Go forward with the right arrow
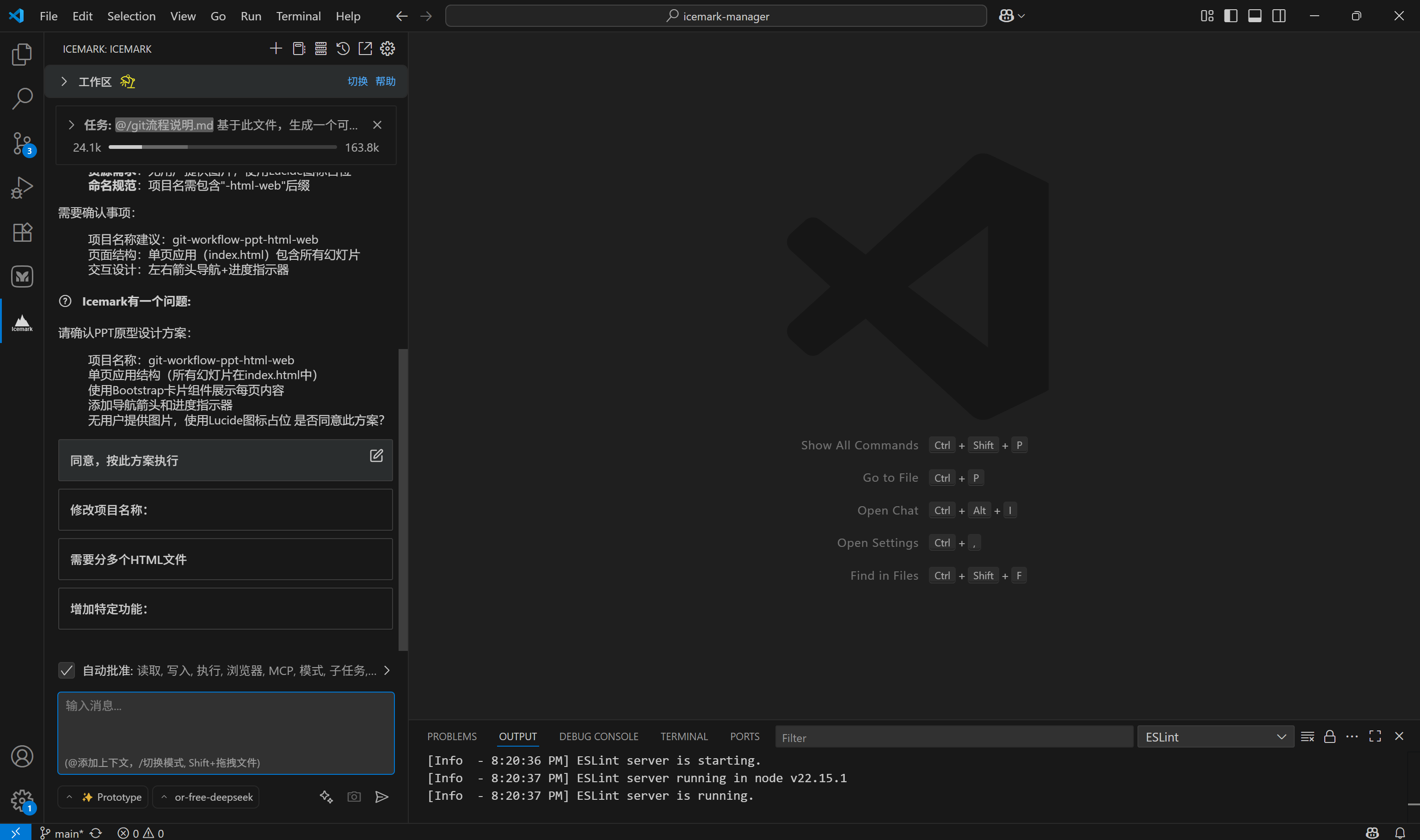Viewport: 1420px width, 840px height. pos(425,16)
